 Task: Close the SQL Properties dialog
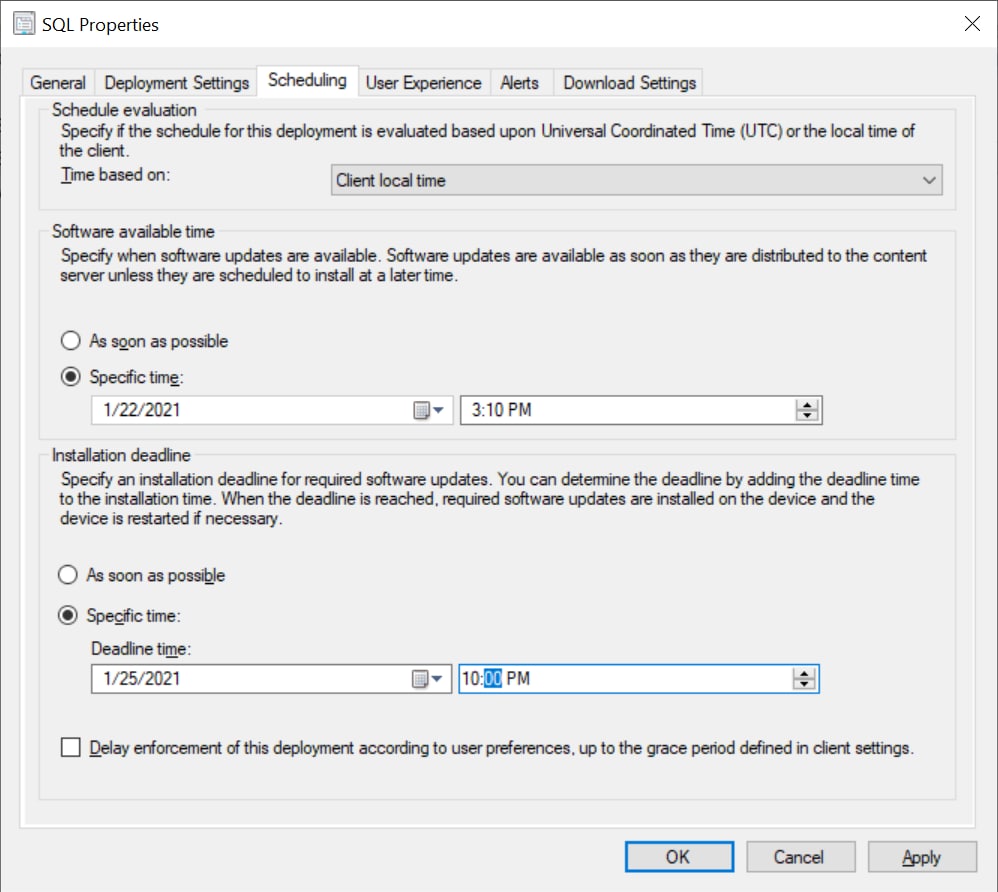971,24
